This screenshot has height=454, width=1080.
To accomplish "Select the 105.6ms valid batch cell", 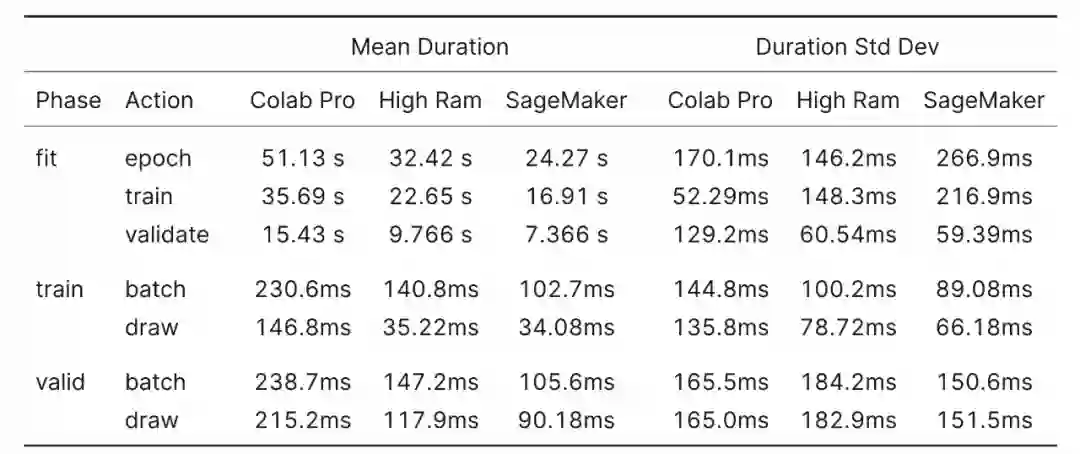I will point(566,382).
